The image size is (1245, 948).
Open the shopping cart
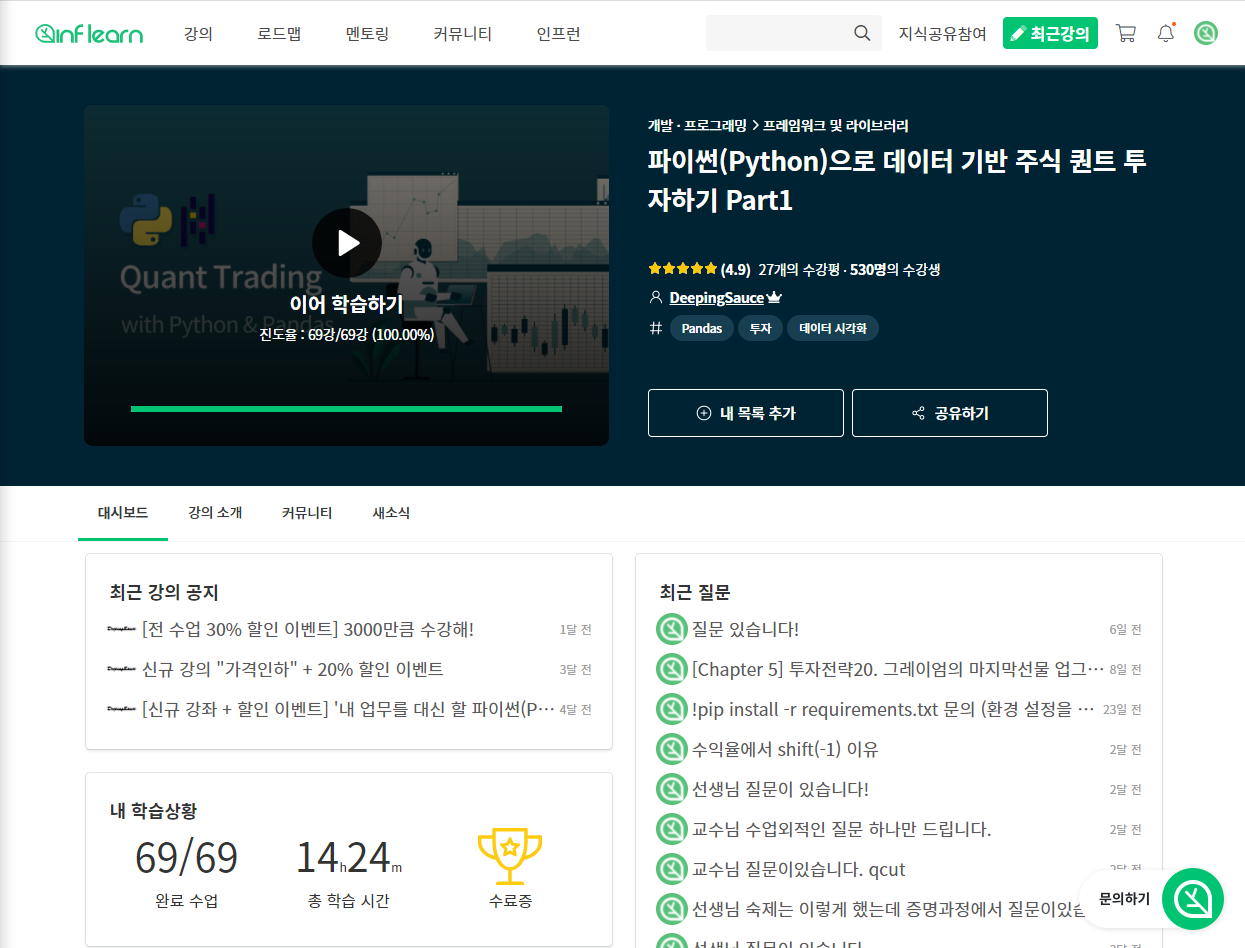tap(1126, 33)
